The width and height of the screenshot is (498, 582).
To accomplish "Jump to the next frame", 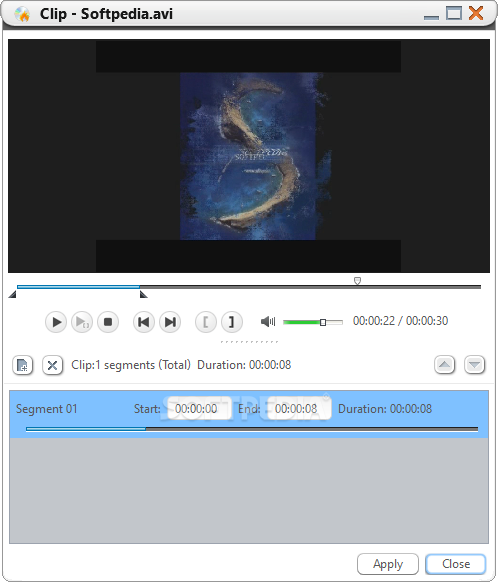I will click(x=170, y=322).
